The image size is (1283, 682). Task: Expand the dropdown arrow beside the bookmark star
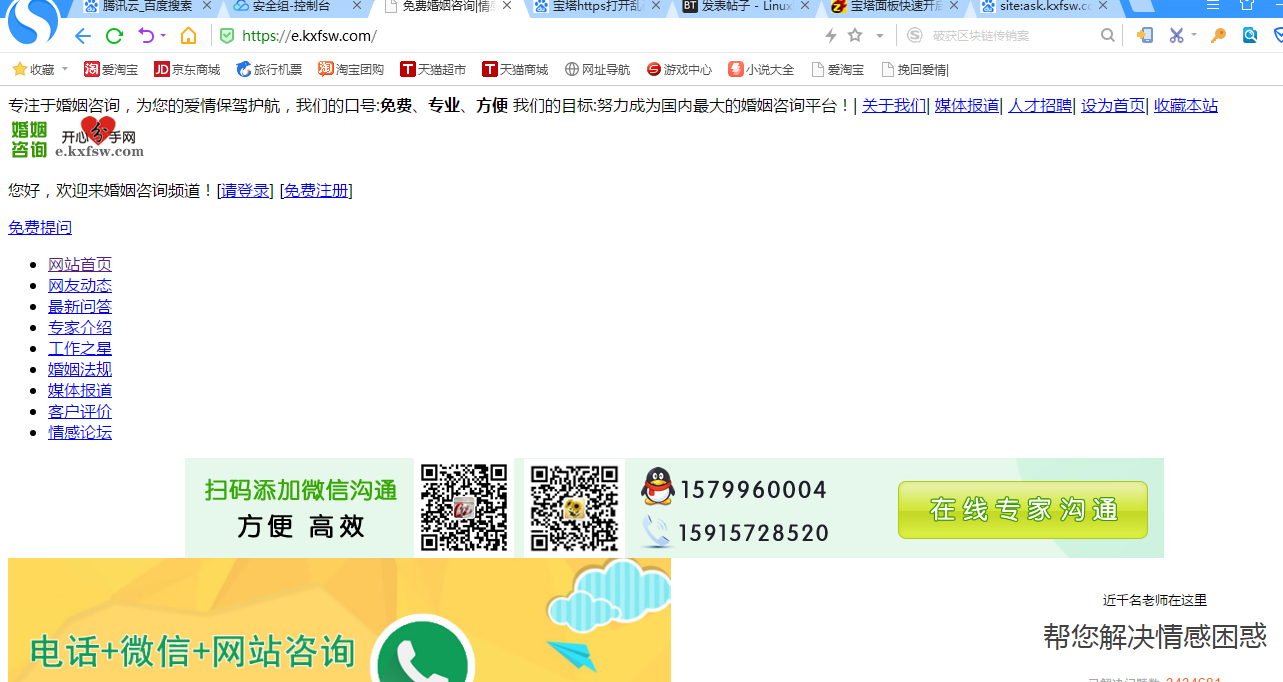click(x=880, y=36)
